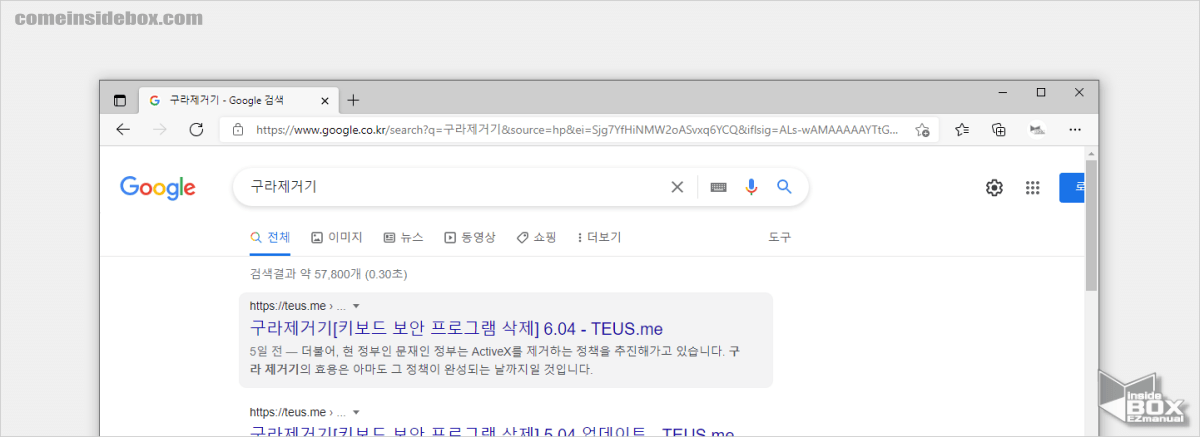Open the Collections panel
1200x437 pixels.
click(x=998, y=130)
